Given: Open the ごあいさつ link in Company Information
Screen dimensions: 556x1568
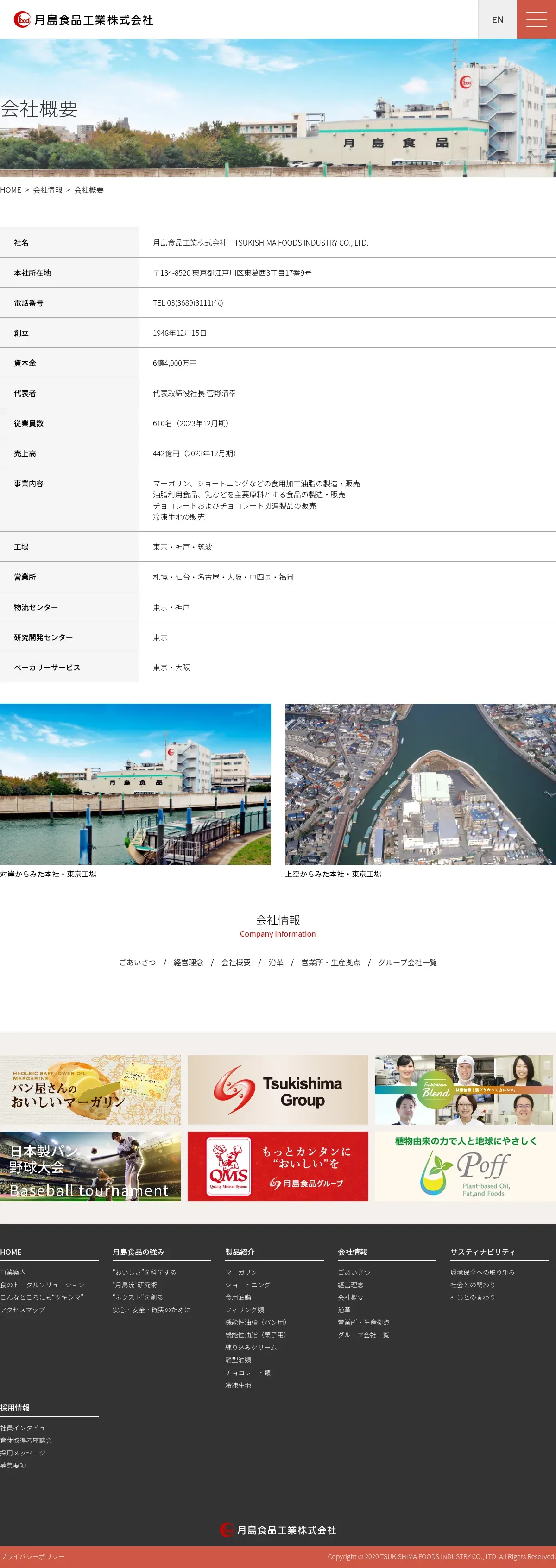Looking at the screenshot, I should click(137, 963).
